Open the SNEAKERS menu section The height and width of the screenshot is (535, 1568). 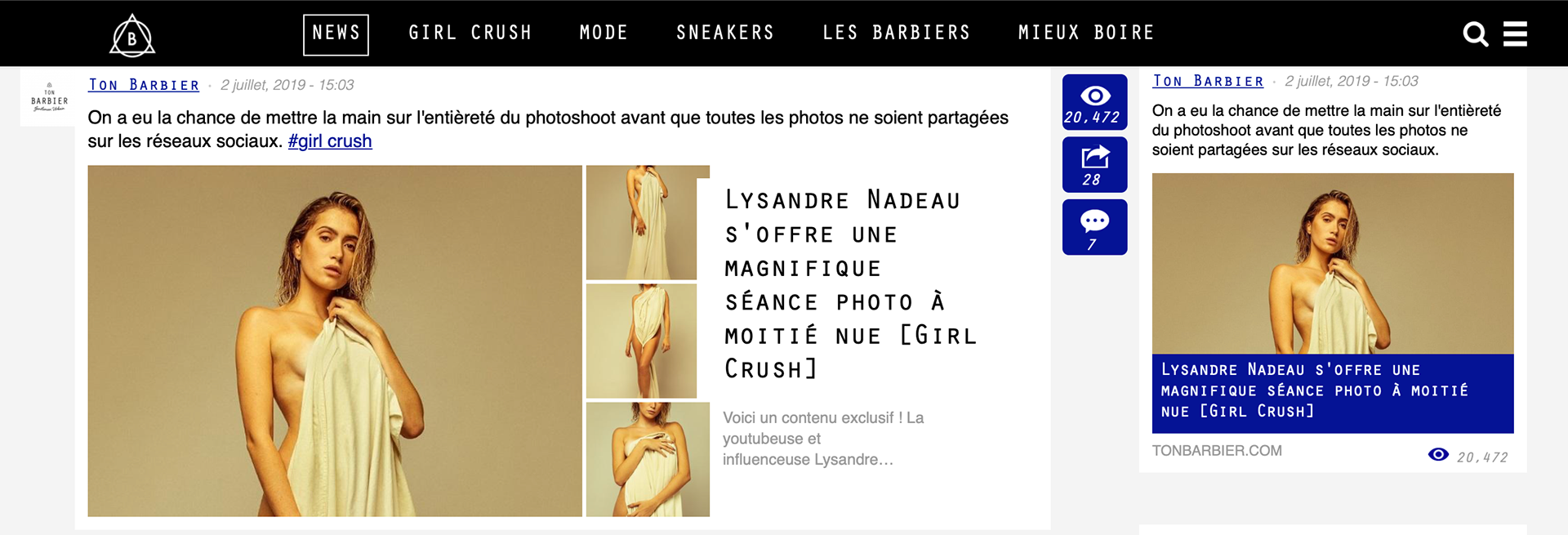(725, 33)
